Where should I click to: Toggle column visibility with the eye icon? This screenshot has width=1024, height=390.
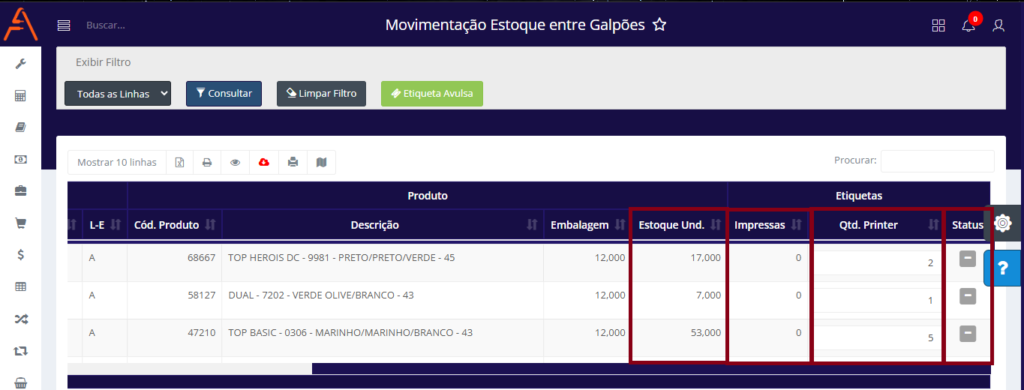[x=235, y=163]
